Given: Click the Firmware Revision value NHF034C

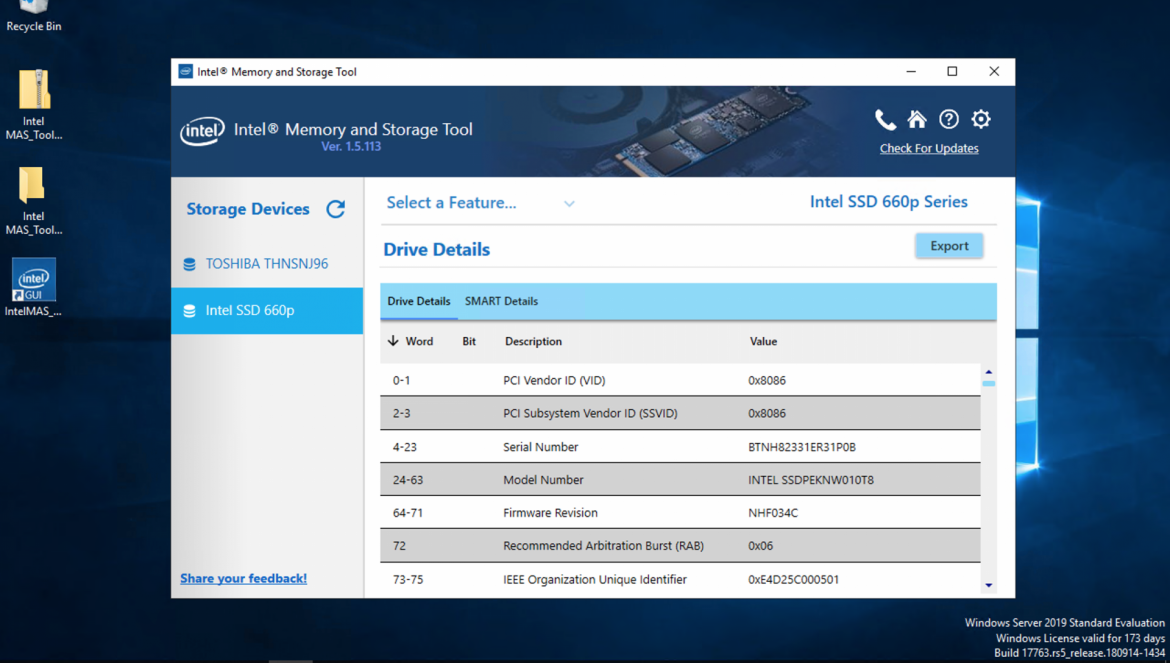Looking at the screenshot, I should point(773,513).
